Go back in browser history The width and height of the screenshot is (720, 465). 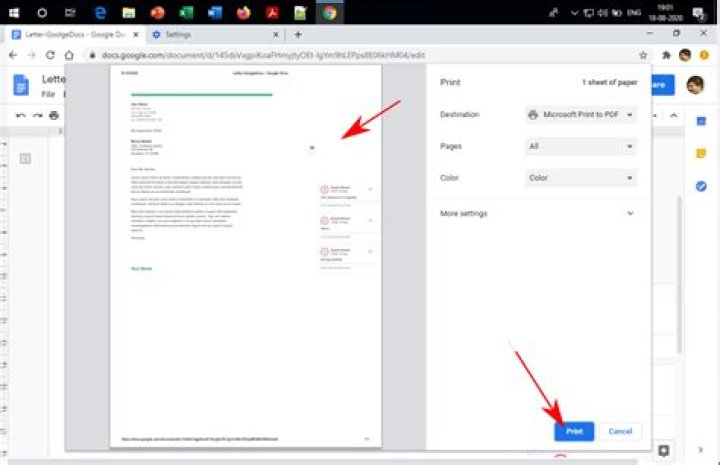pos(13,55)
